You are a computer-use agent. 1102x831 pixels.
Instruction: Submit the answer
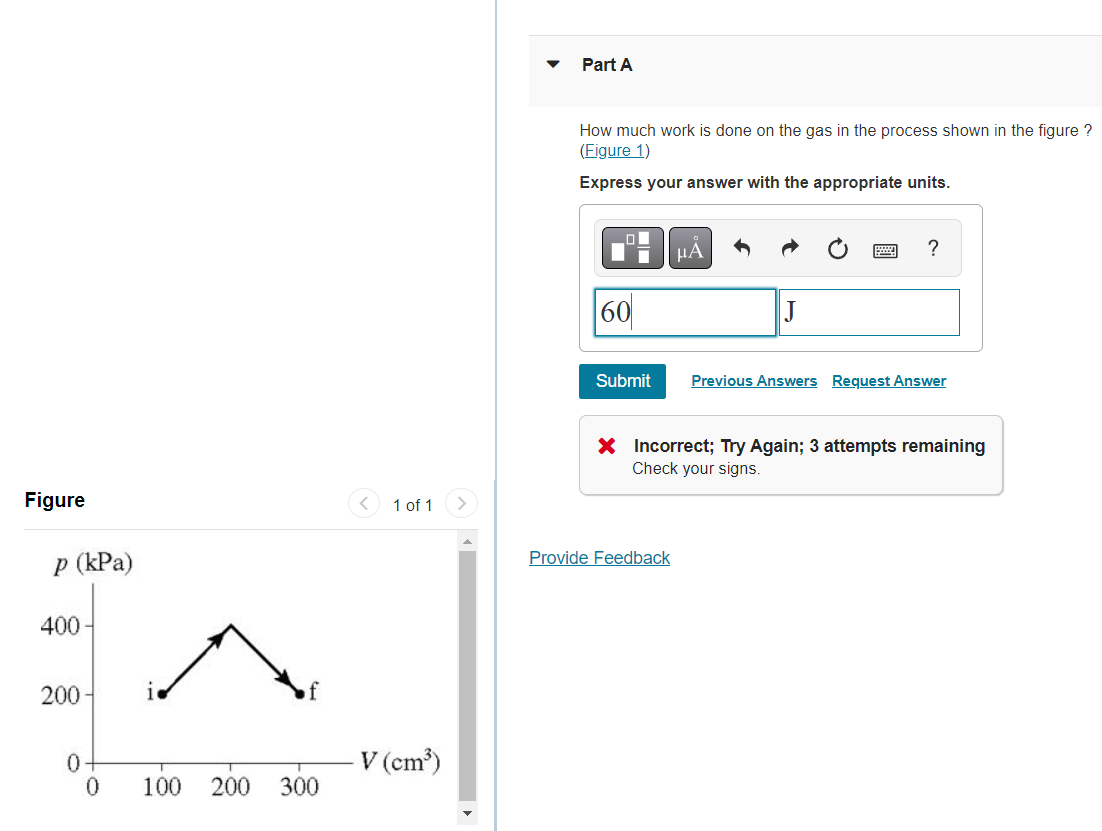[x=622, y=381]
